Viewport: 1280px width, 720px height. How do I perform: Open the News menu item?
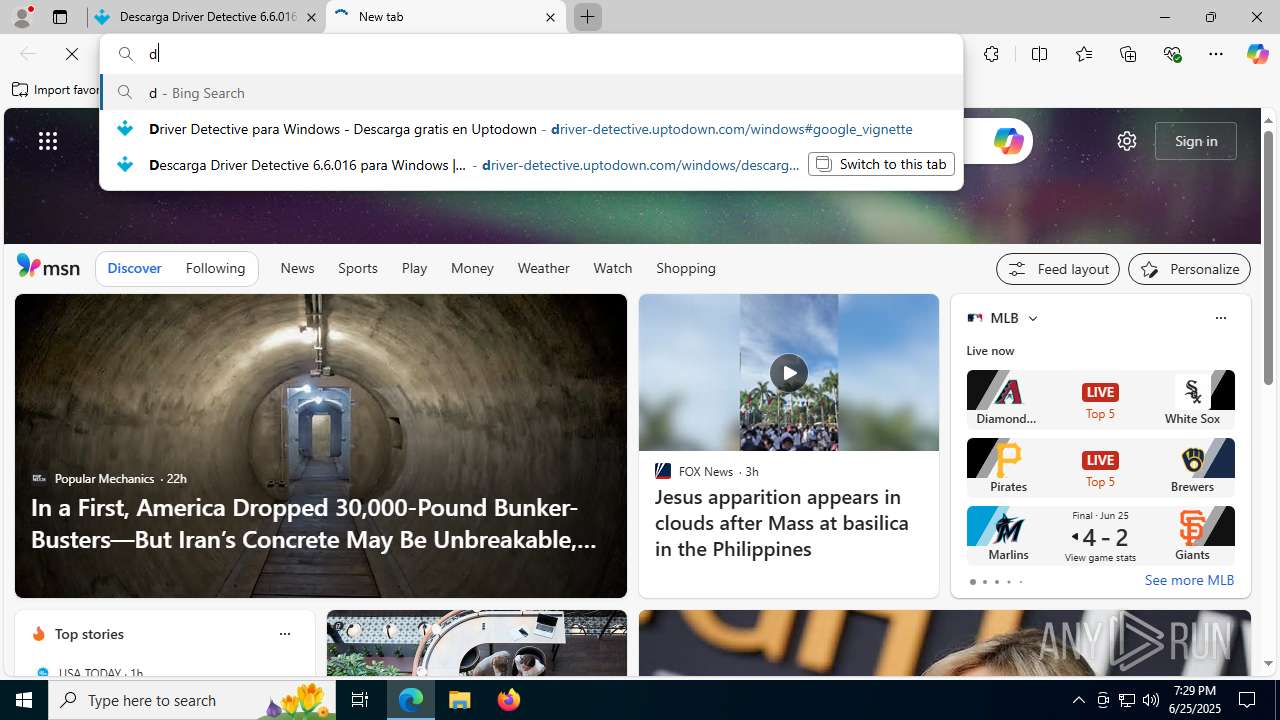(297, 268)
